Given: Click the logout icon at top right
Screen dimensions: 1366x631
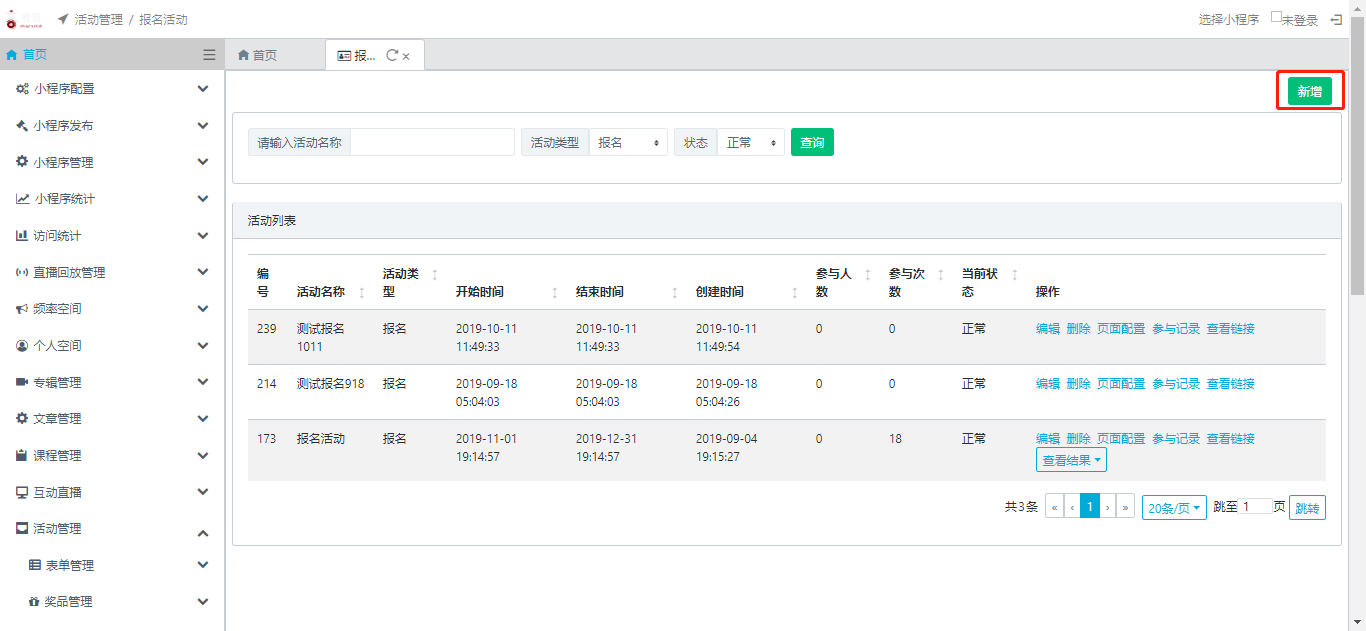Looking at the screenshot, I should click(1336, 19).
